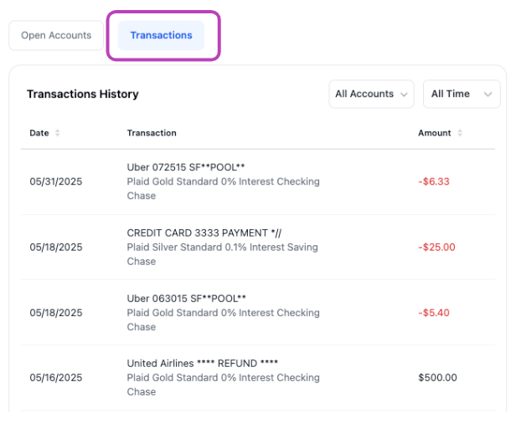Click the Transaction column header
Viewport: 516px width, 423px height.
coord(152,133)
